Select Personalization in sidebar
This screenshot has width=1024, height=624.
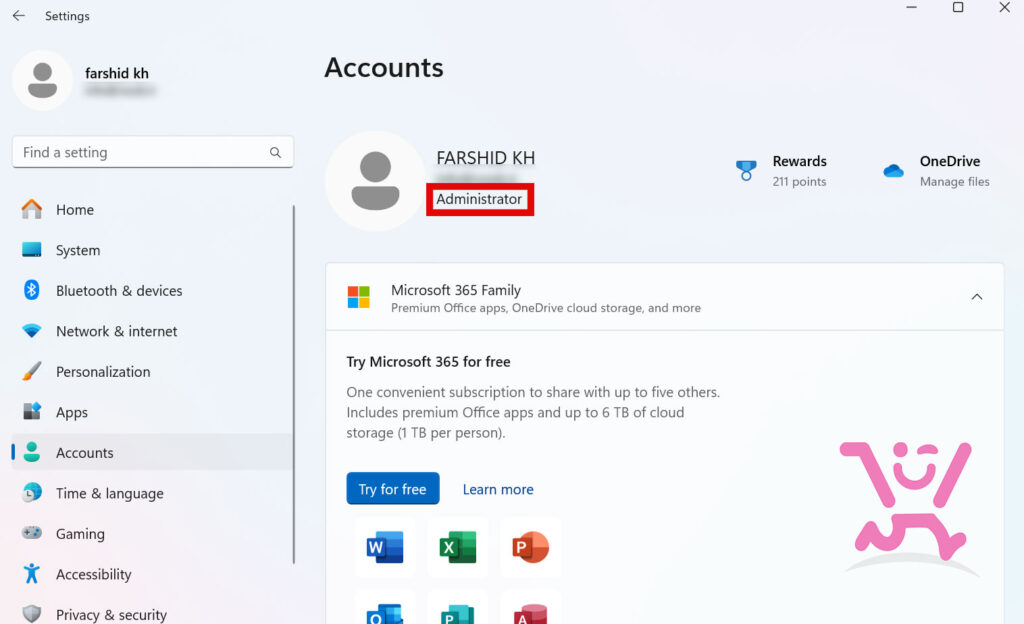coord(153,371)
